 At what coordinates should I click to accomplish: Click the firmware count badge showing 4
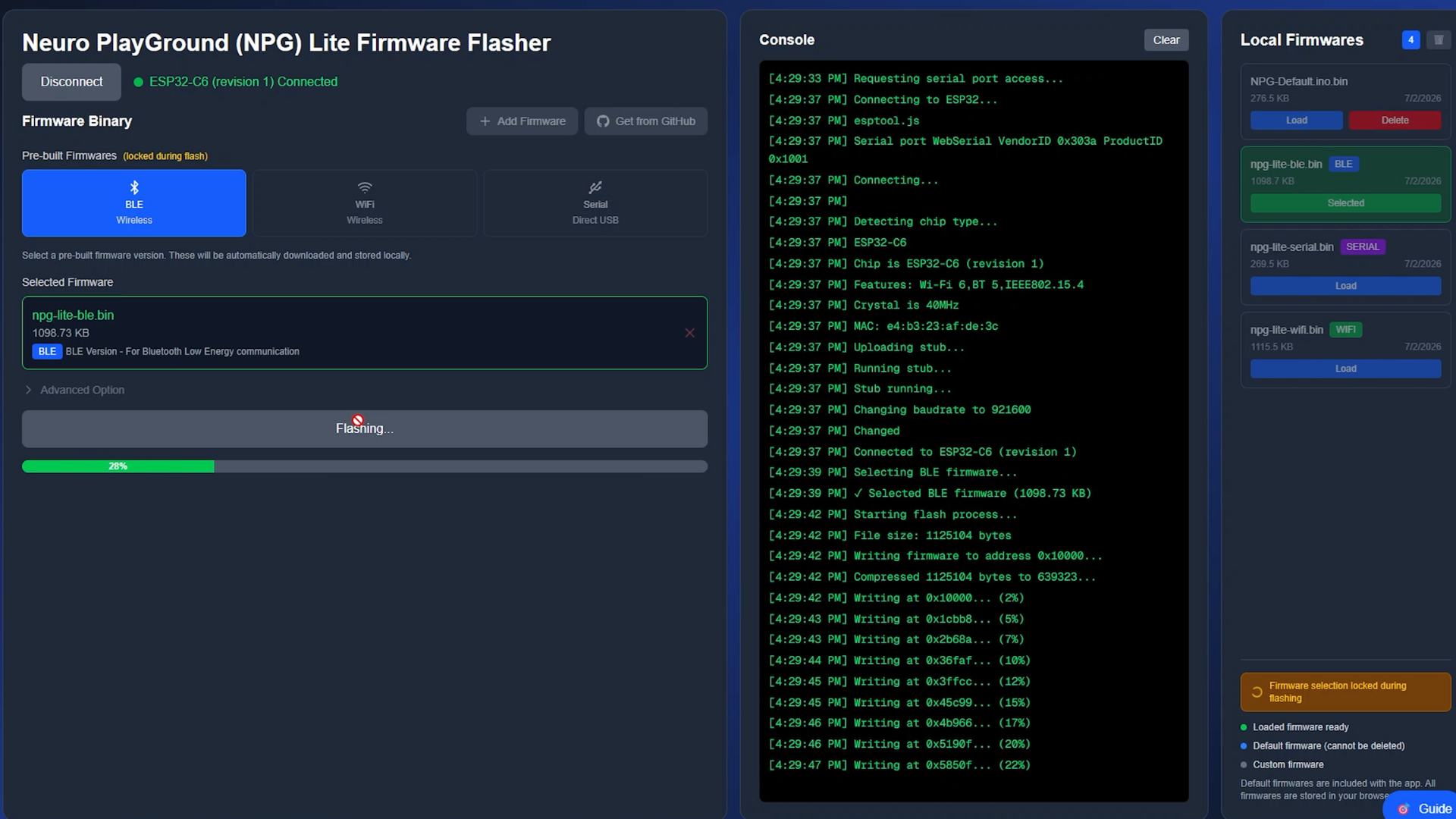pos(1410,40)
